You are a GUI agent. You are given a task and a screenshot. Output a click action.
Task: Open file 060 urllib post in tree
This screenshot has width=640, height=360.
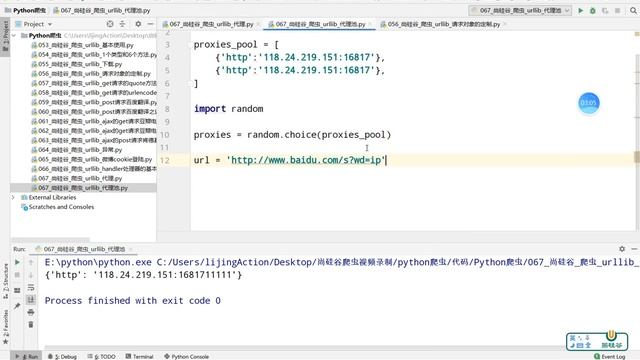coord(94,111)
